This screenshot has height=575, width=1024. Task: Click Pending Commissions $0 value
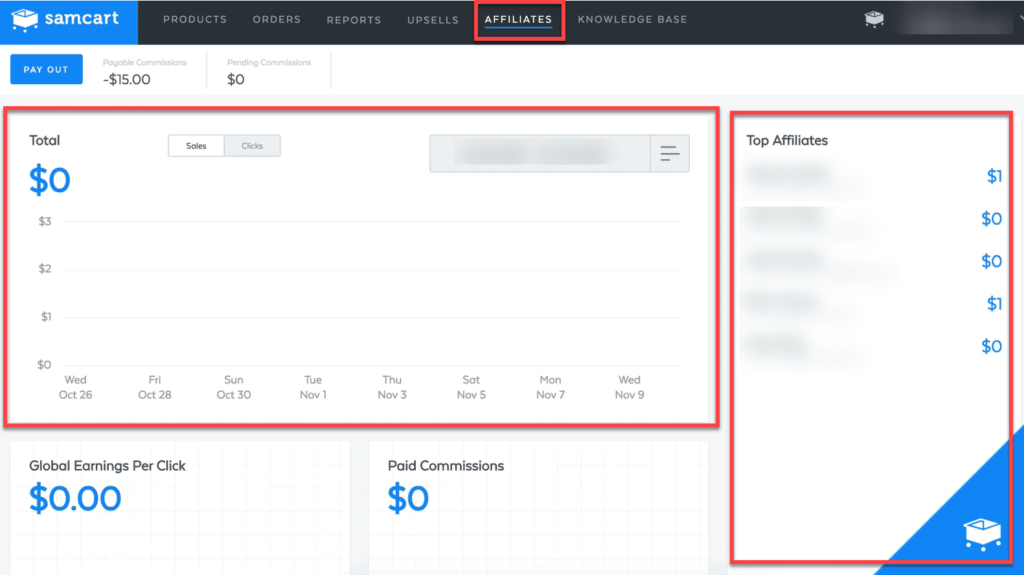click(236, 79)
